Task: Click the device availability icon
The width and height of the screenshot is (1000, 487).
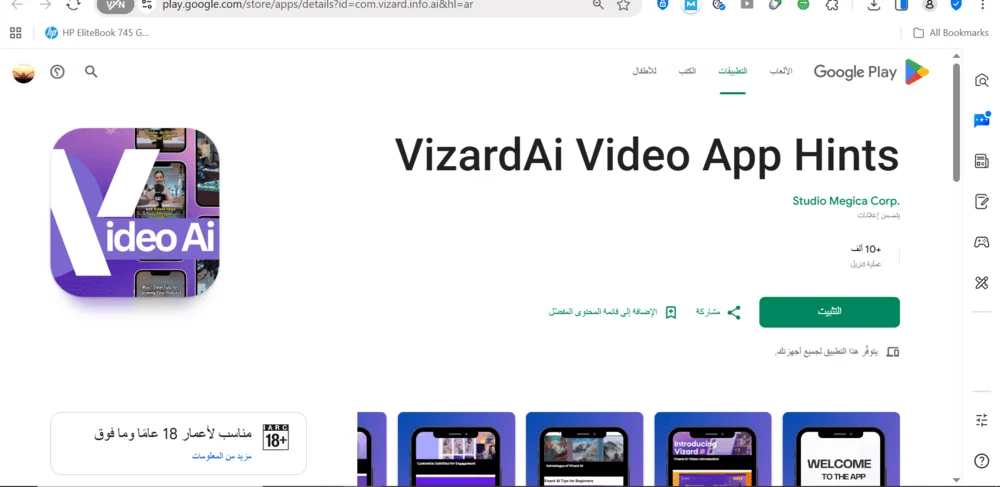Action: 893,351
